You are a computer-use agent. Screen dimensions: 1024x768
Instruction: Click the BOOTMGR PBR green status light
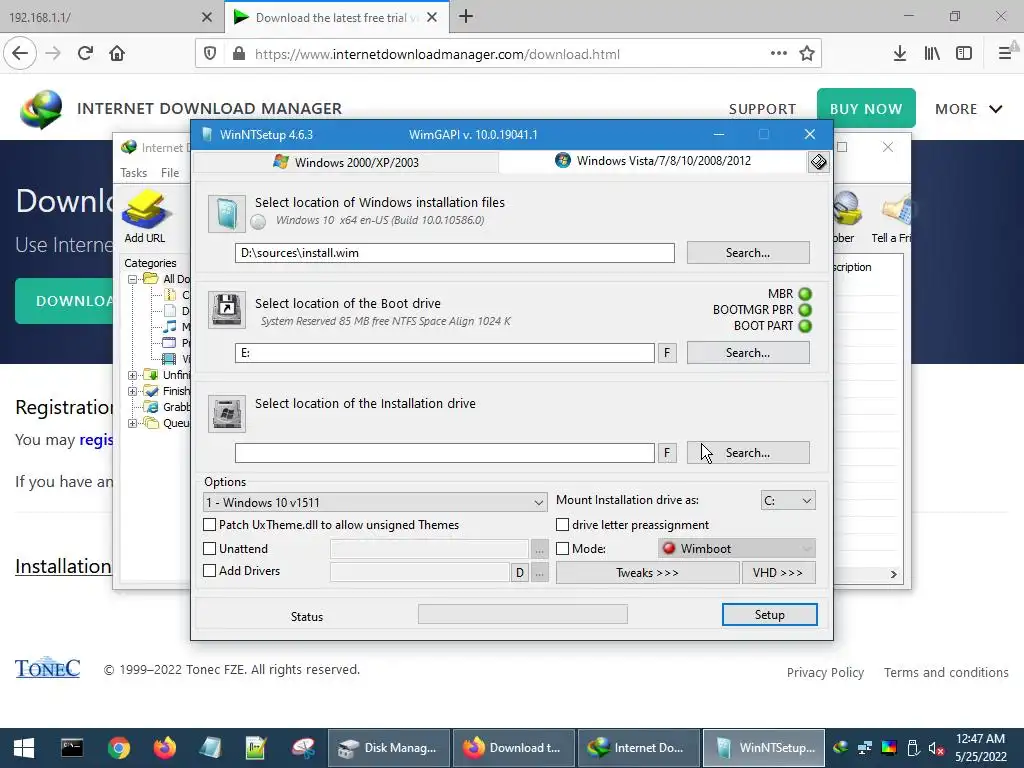coord(805,310)
